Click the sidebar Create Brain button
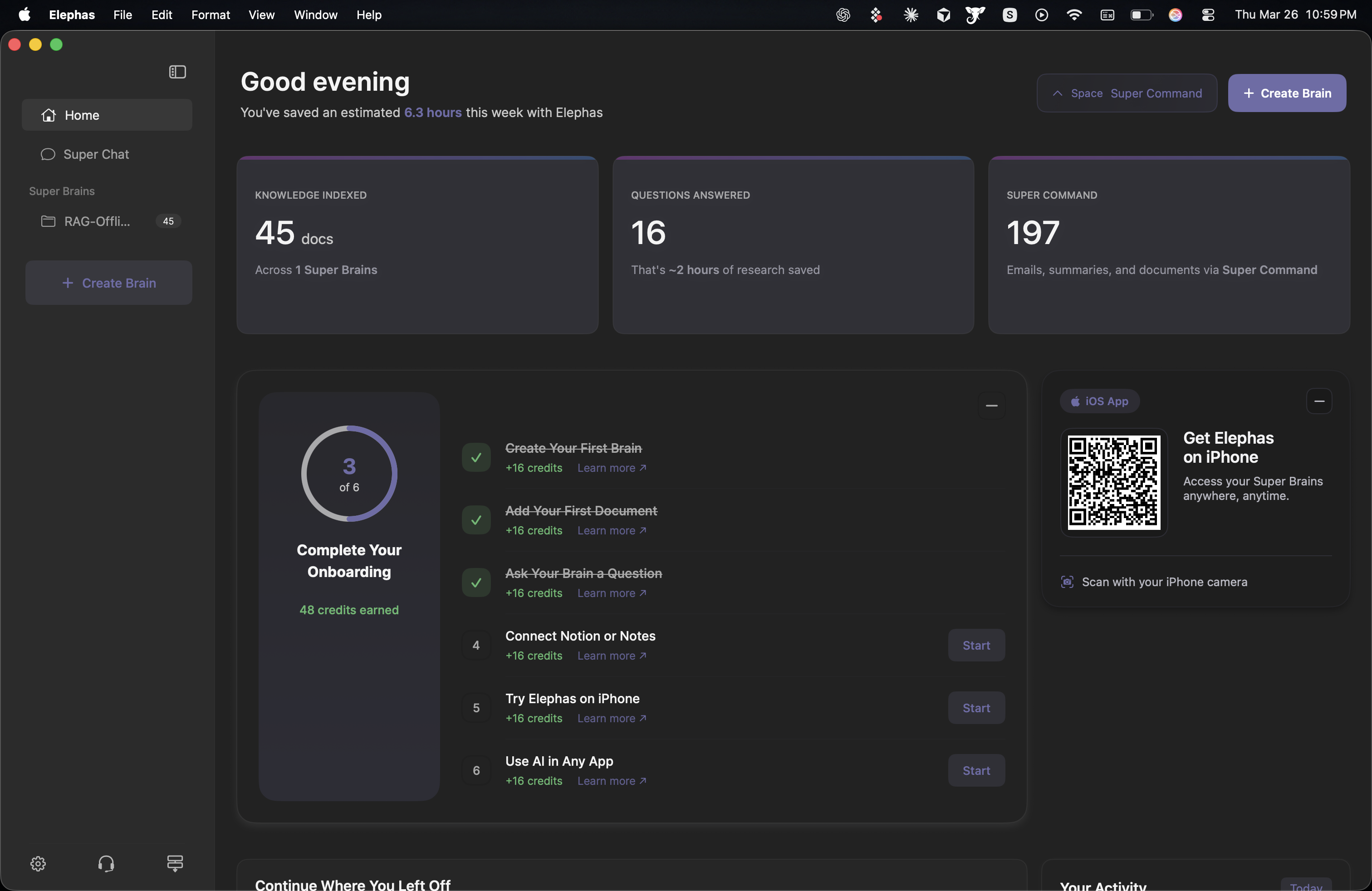Image resolution: width=1372 pixels, height=891 pixels. (108, 282)
